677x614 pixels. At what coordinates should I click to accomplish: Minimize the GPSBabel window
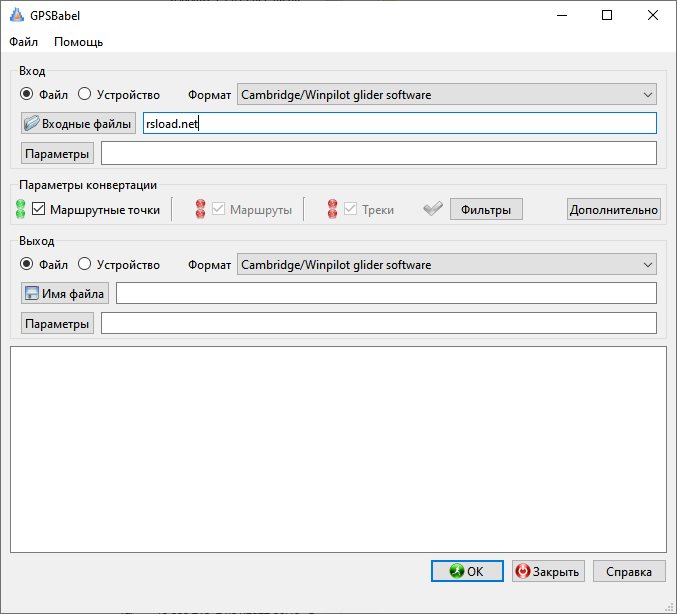pyautogui.click(x=562, y=16)
